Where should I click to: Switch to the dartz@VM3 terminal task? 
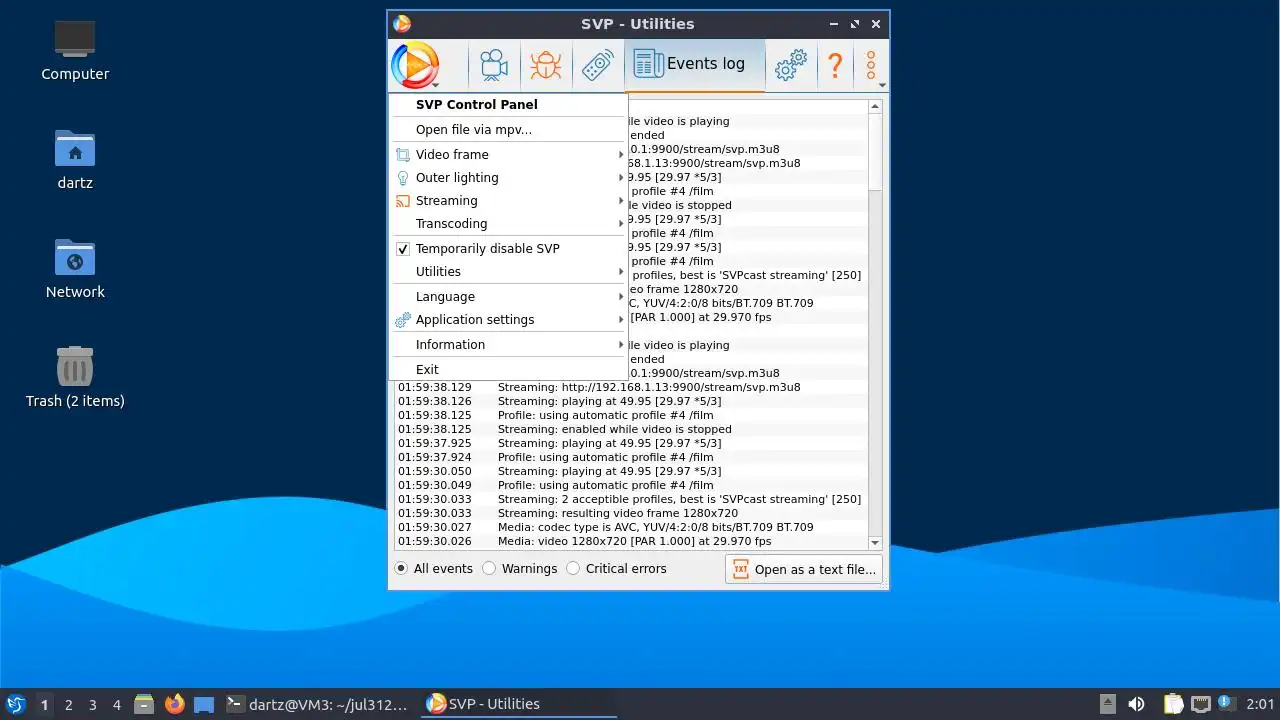318,704
